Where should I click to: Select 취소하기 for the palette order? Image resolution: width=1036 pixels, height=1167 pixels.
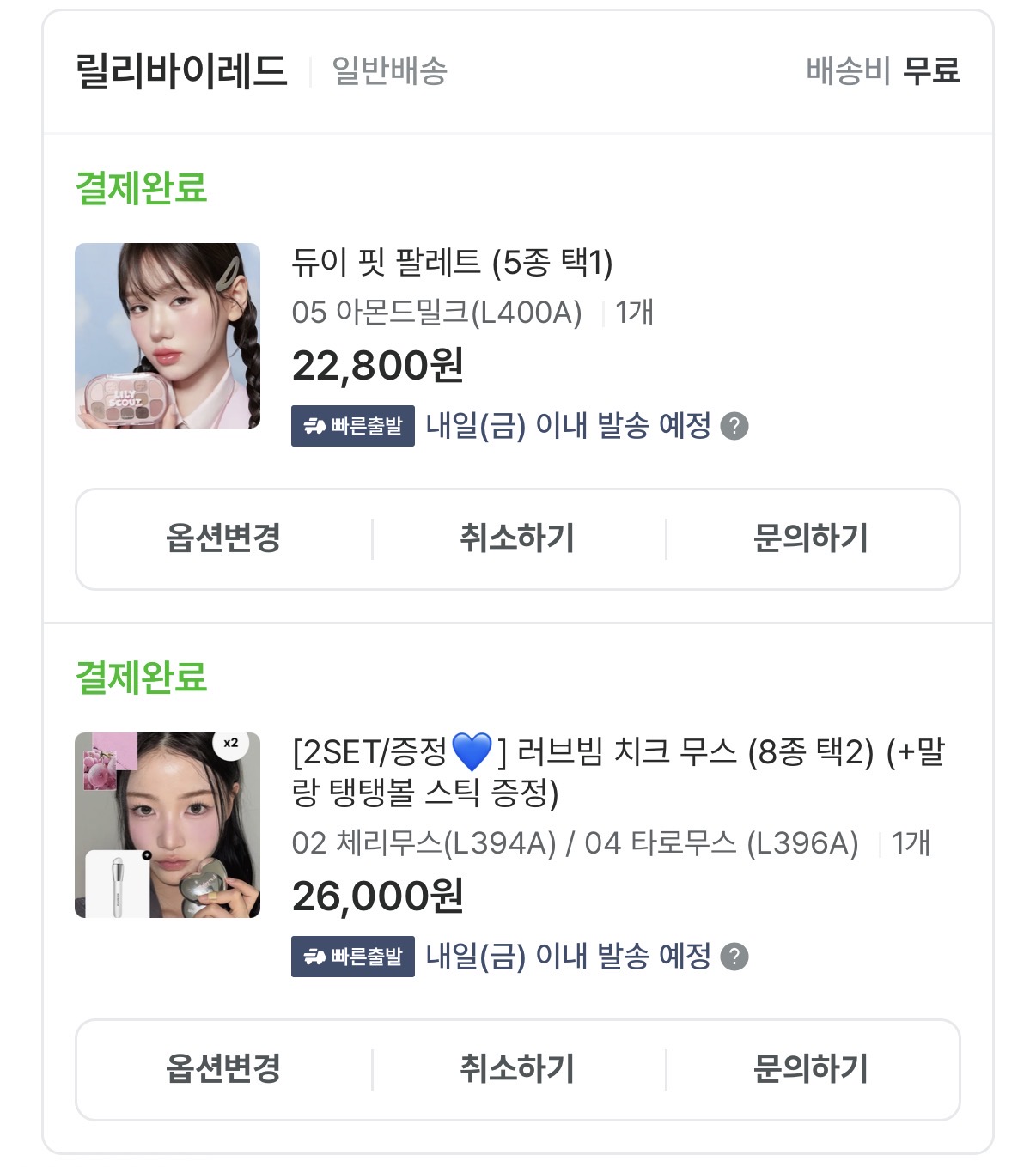pyautogui.click(x=517, y=538)
